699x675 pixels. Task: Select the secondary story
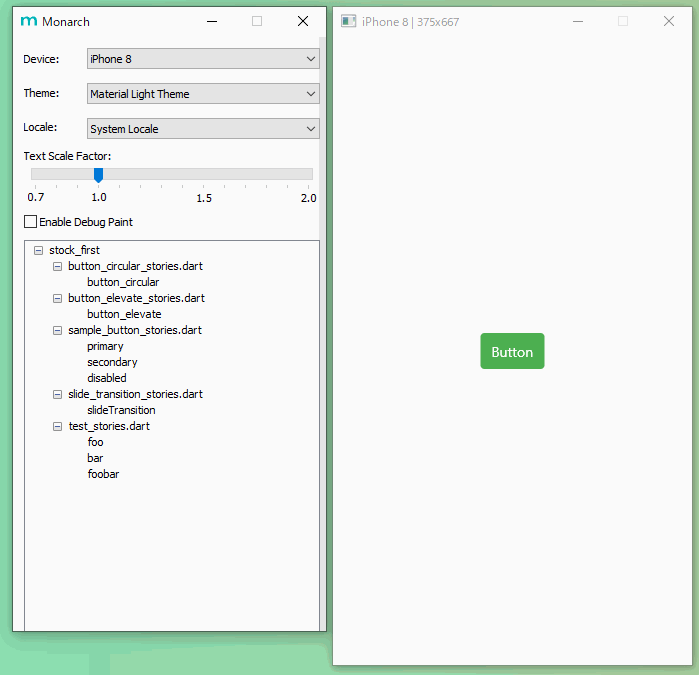coord(112,362)
